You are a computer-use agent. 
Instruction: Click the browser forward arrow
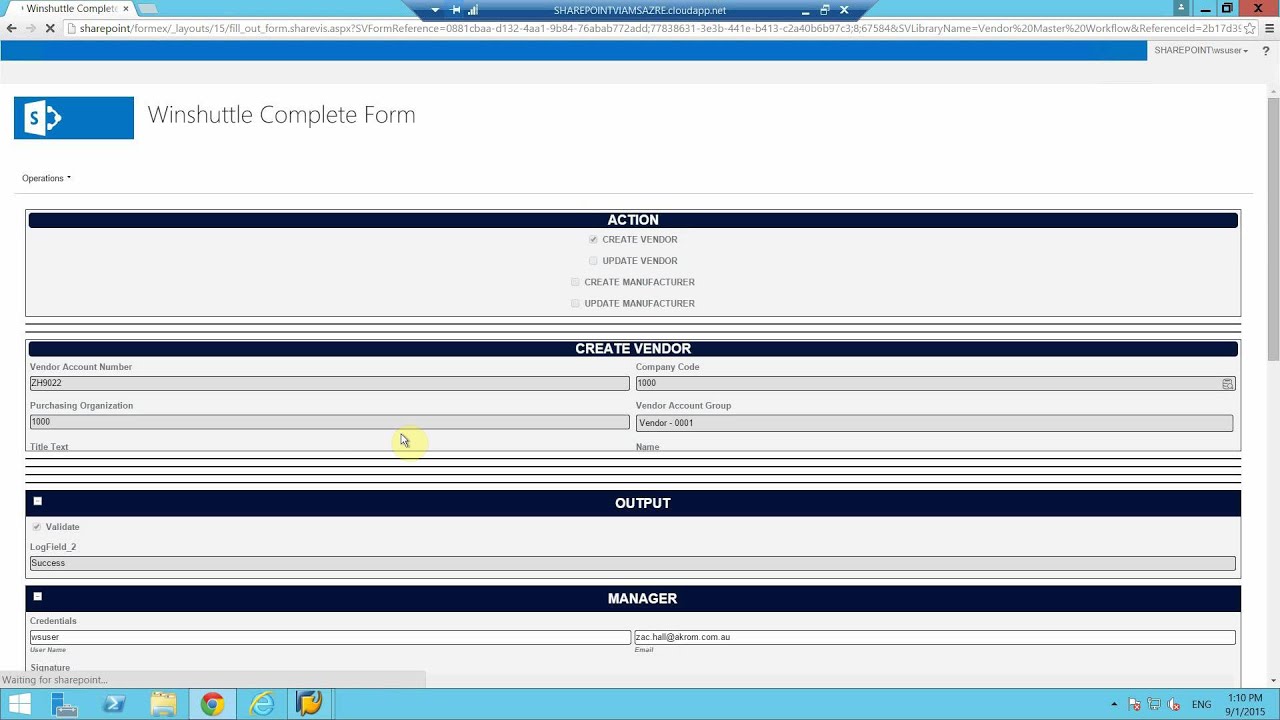31,28
